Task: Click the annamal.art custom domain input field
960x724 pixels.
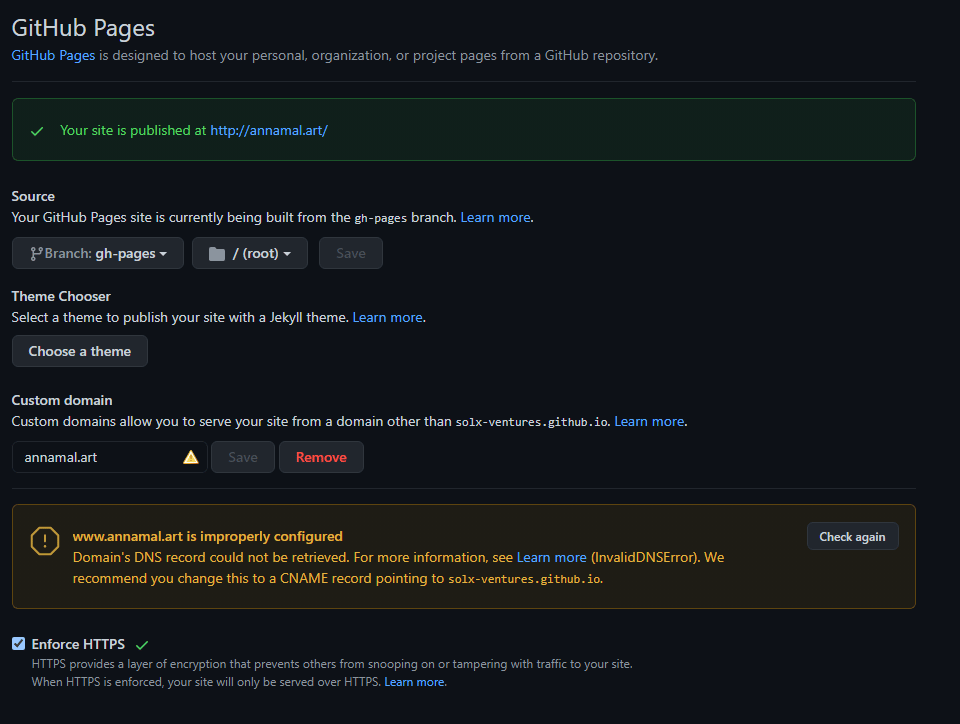Action: pos(110,457)
